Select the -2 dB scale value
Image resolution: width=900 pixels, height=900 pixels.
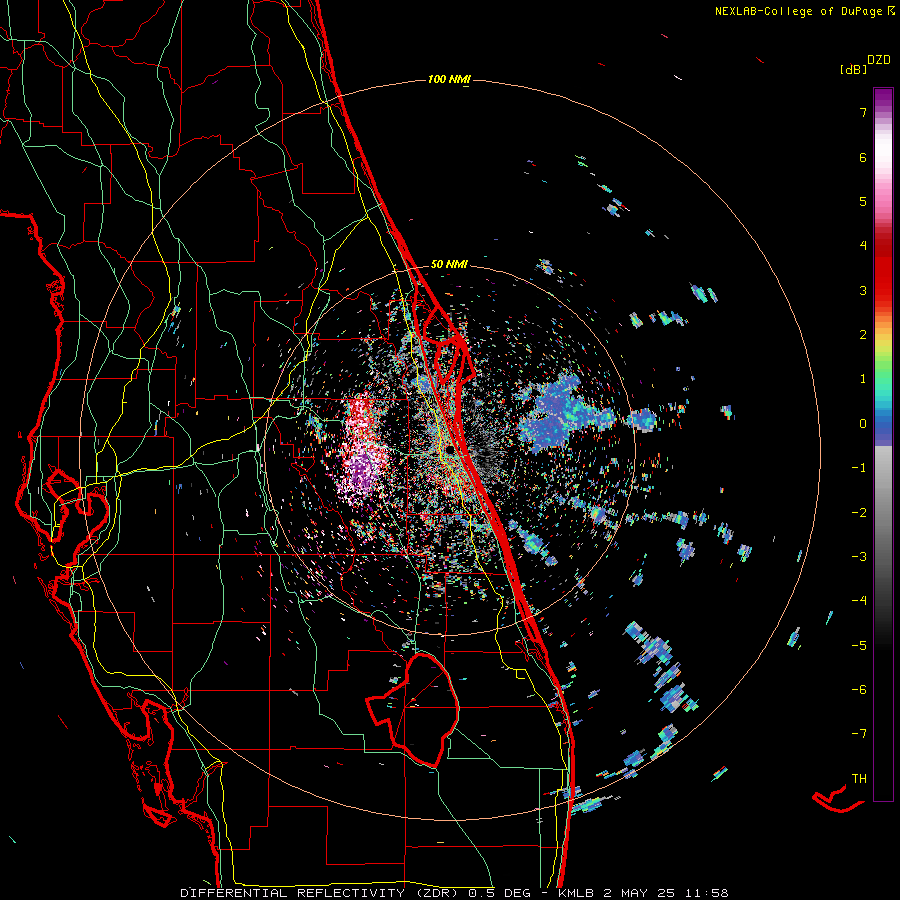pos(859,512)
